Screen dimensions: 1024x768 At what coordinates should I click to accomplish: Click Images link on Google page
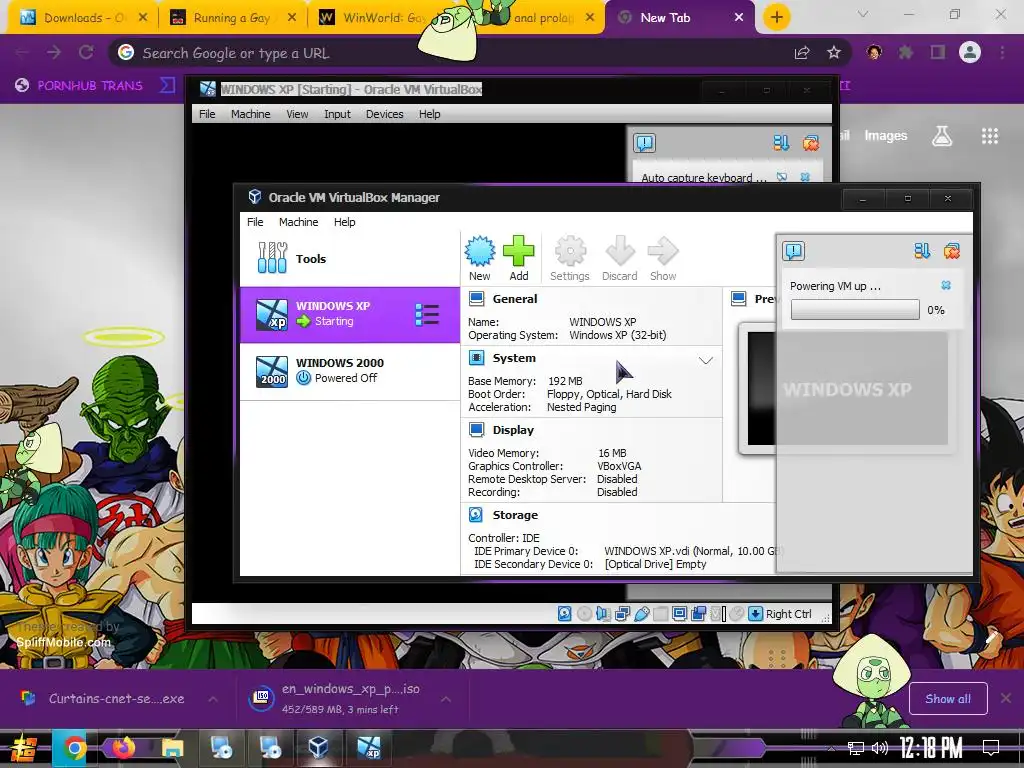pyautogui.click(x=886, y=136)
